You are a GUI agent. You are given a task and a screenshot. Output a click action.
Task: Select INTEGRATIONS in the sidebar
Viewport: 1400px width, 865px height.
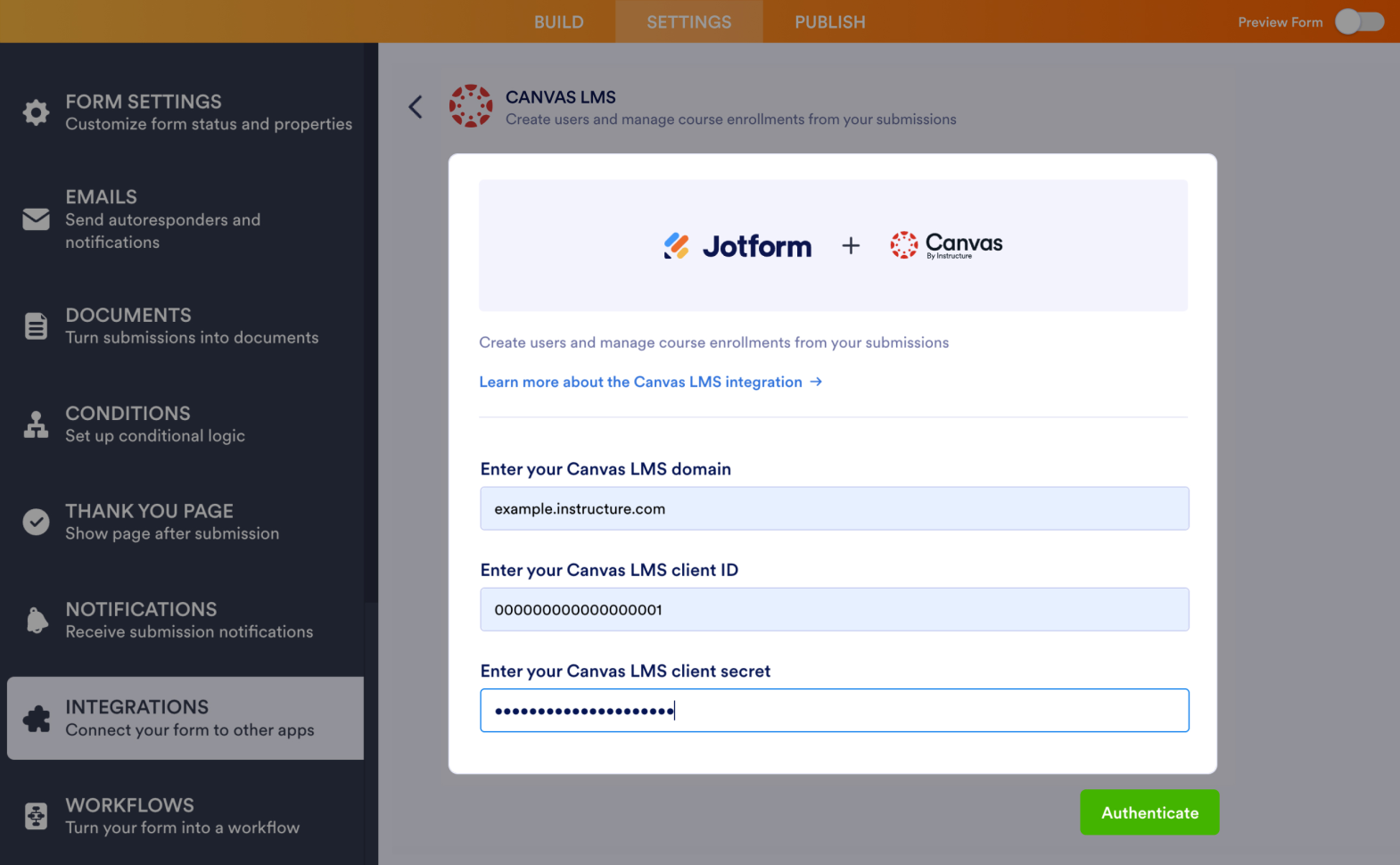click(x=185, y=718)
